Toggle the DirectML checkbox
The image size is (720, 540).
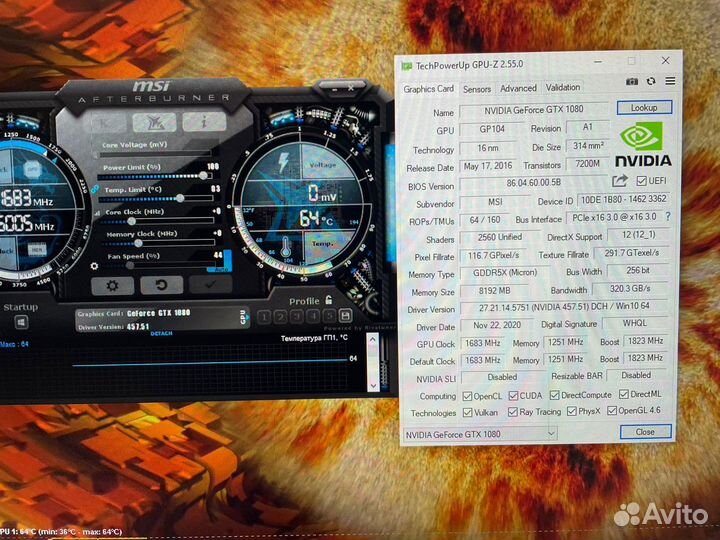point(624,394)
